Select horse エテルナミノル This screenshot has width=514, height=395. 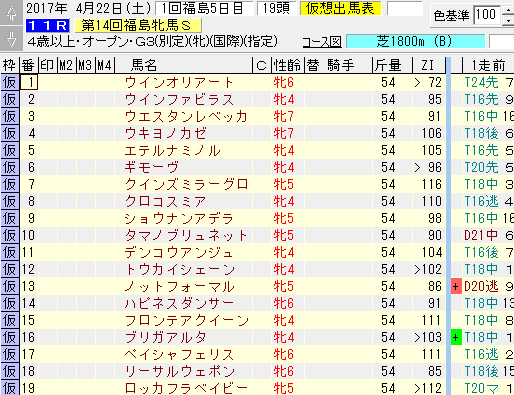pos(172,150)
